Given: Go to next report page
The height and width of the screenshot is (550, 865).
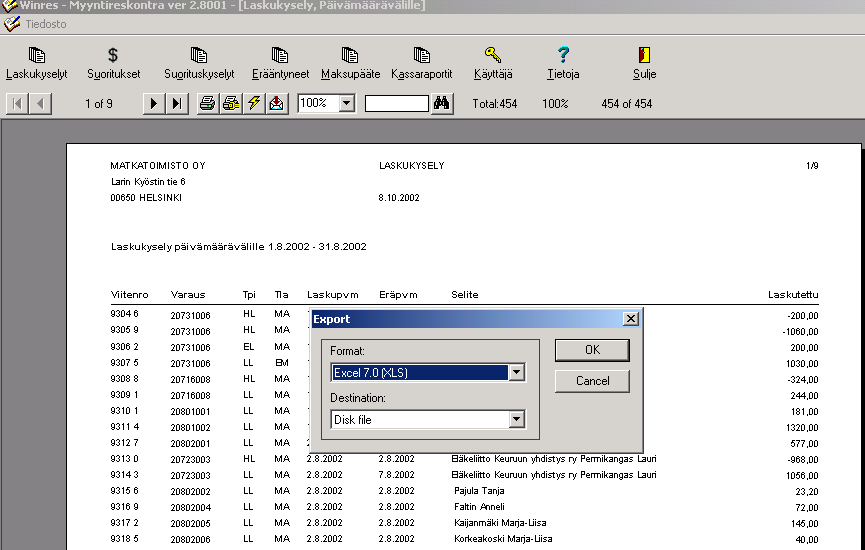Looking at the screenshot, I should click(154, 104).
